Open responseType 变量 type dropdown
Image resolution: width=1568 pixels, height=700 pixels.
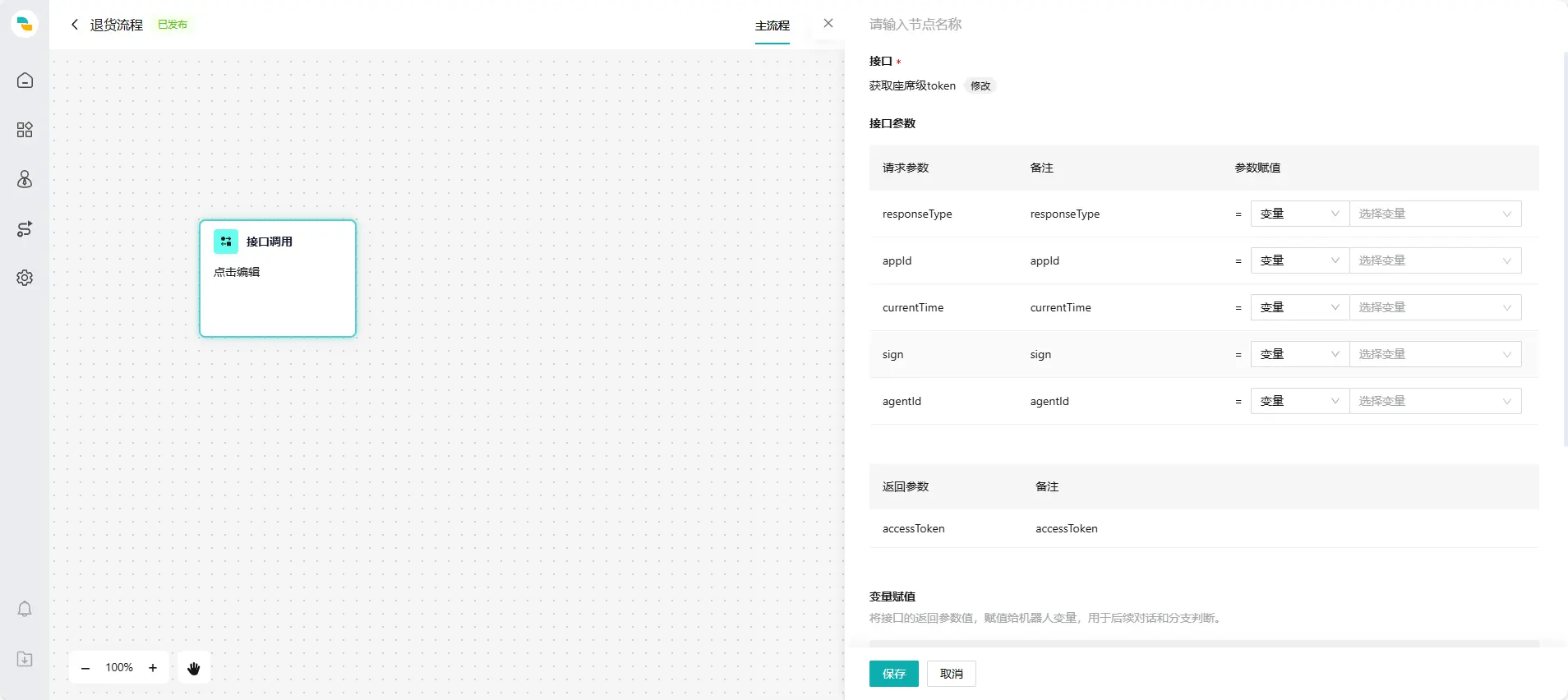coord(1300,214)
